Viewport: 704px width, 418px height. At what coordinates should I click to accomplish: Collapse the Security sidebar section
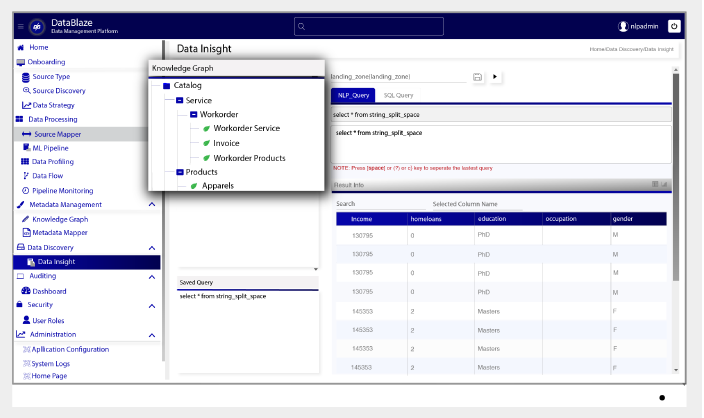pyautogui.click(x=151, y=305)
